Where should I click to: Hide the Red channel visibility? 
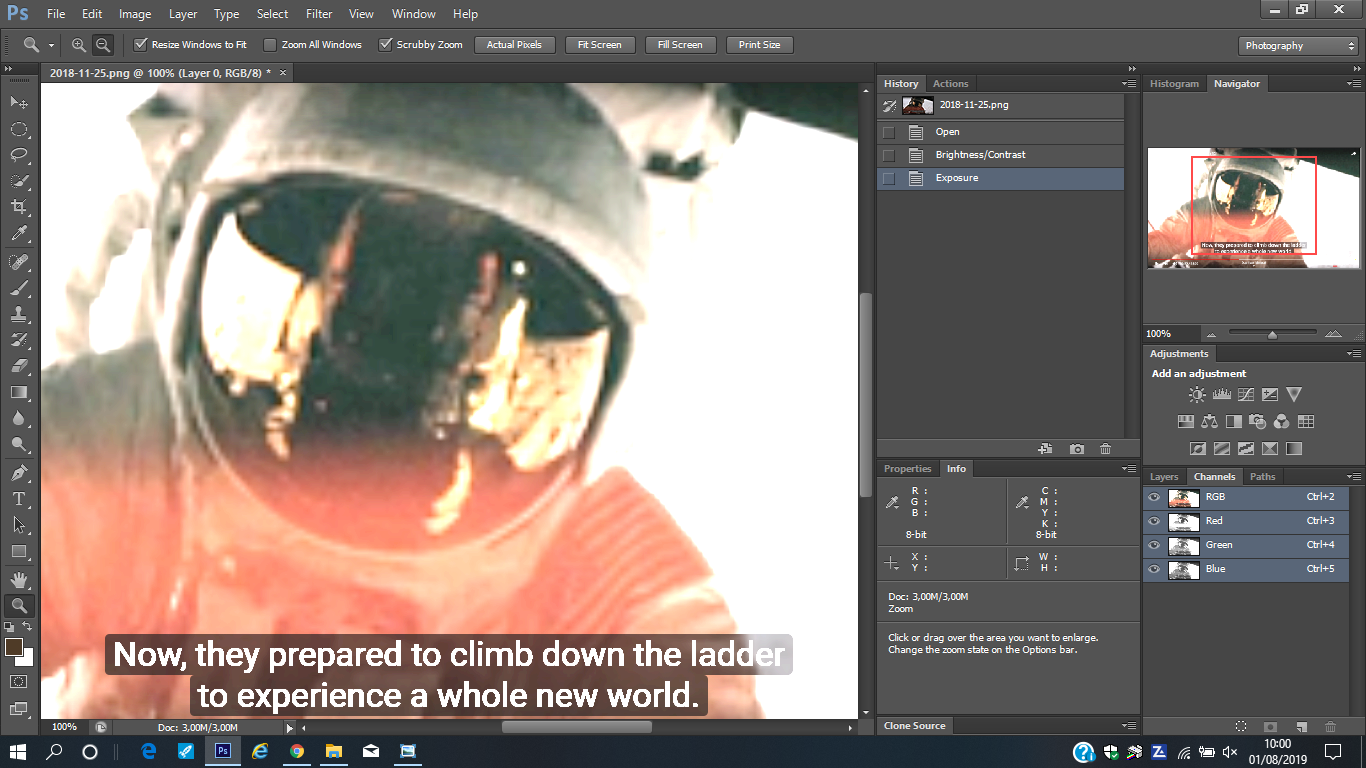(x=1154, y=521)
